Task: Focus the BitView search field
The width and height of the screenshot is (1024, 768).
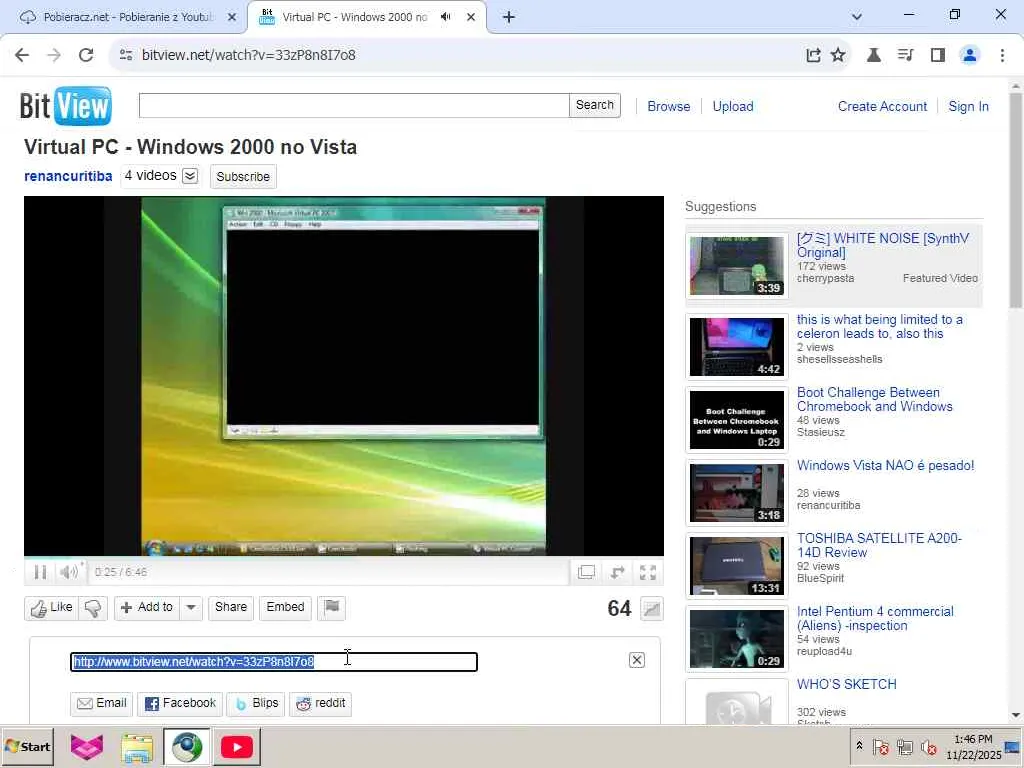Action: tap(354, 105)
